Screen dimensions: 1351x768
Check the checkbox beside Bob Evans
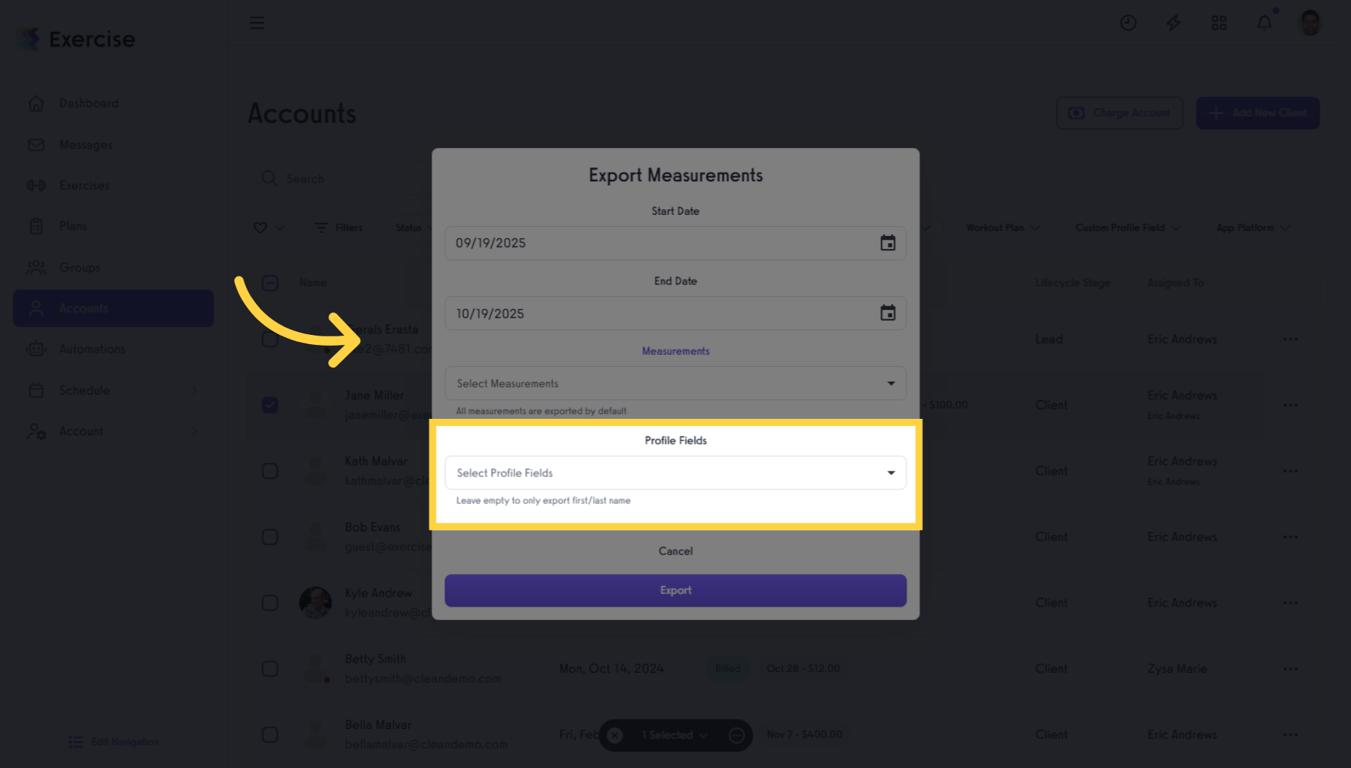pyautogui.click(x=270, y=537)
